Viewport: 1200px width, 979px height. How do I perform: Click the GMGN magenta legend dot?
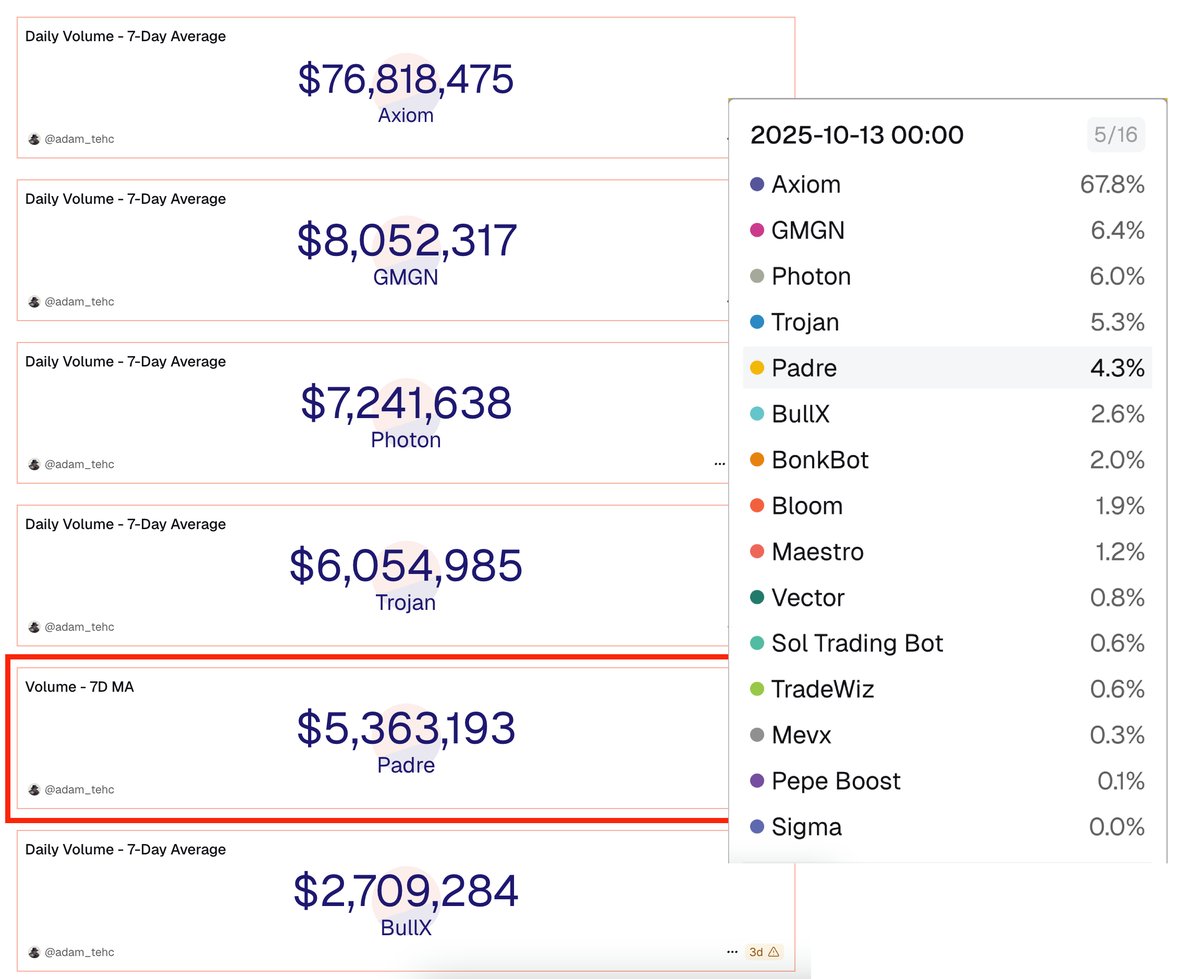[757, 231]
